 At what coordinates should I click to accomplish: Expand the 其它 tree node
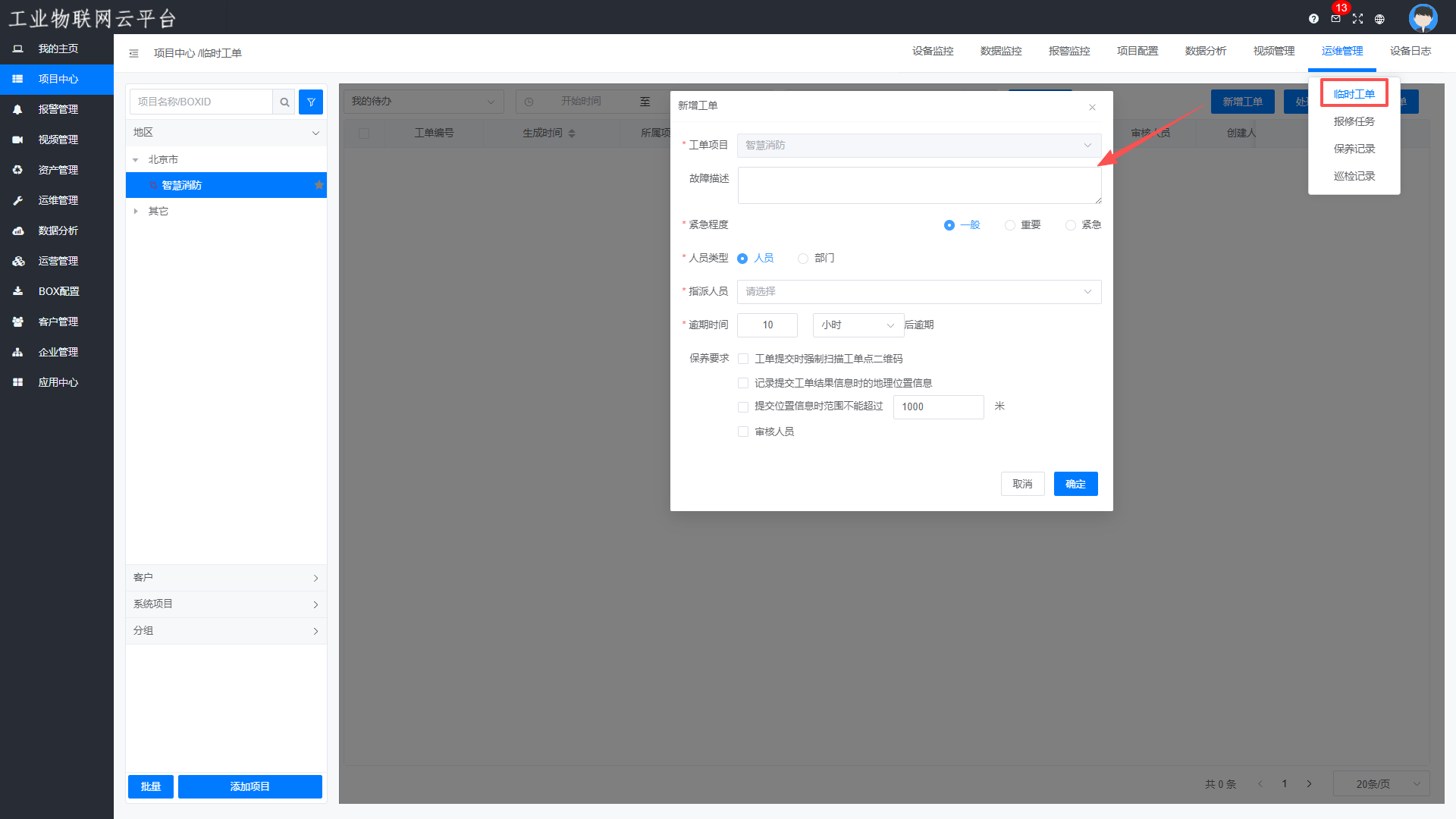pyautogui.click(x=136, y=212)
